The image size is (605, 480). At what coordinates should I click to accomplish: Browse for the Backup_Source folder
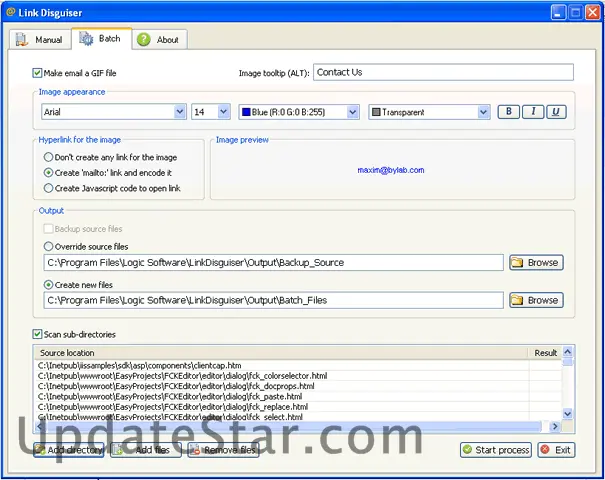coord(536,262)
